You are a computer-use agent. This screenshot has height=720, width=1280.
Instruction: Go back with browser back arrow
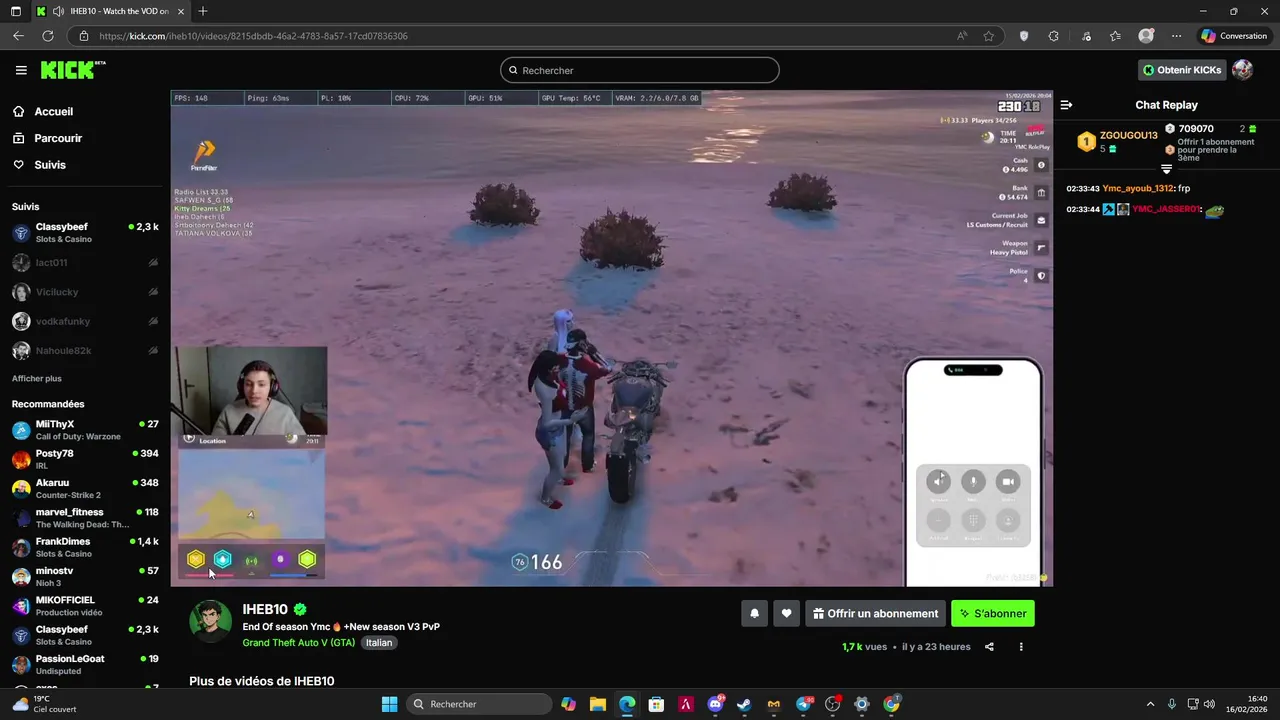point(18,36)
